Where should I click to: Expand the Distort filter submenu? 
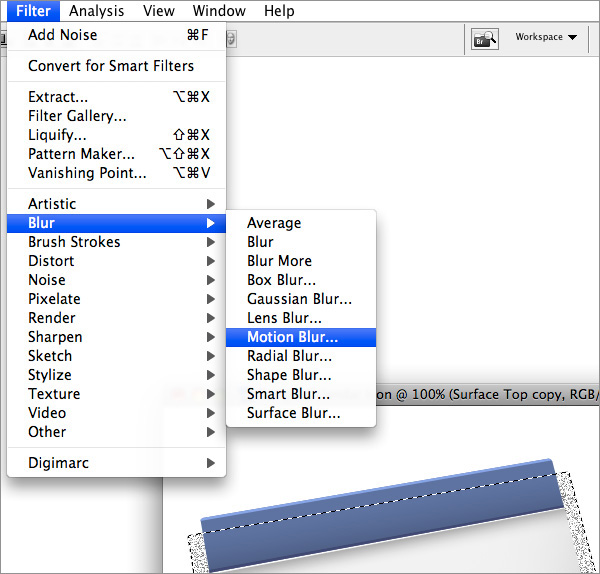tap(116, 261)
